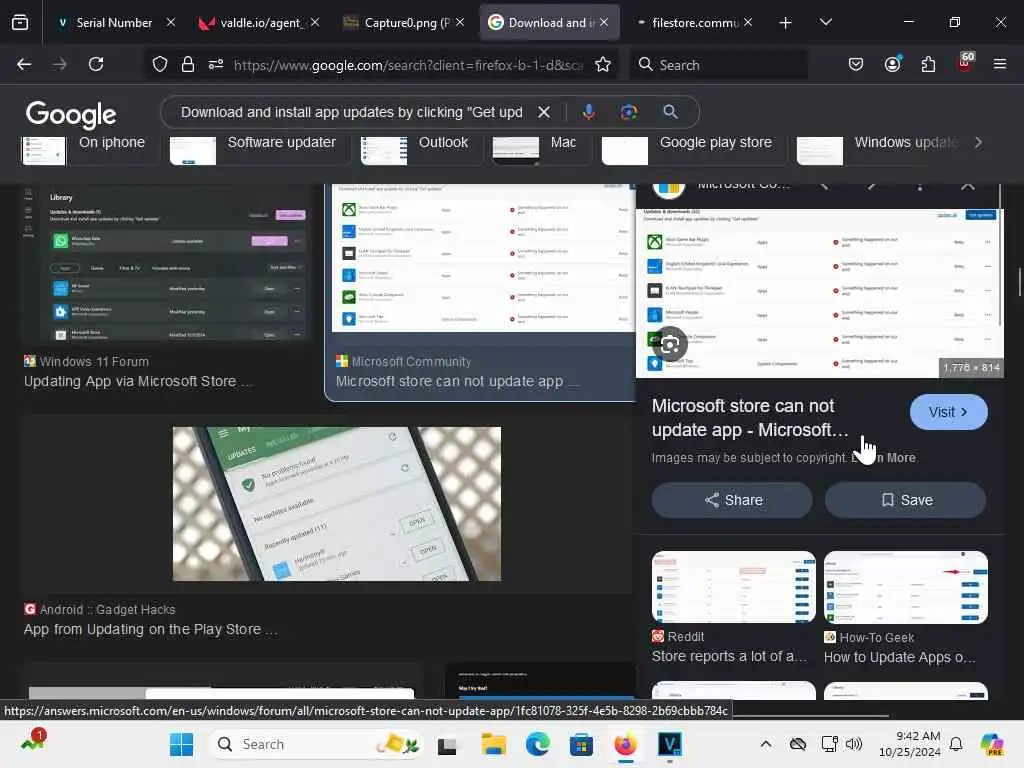Open Microsoft Community image thumbnail
Image resolution: width=1024 pixels, height=768 pixels.
[x=483, y=258]
